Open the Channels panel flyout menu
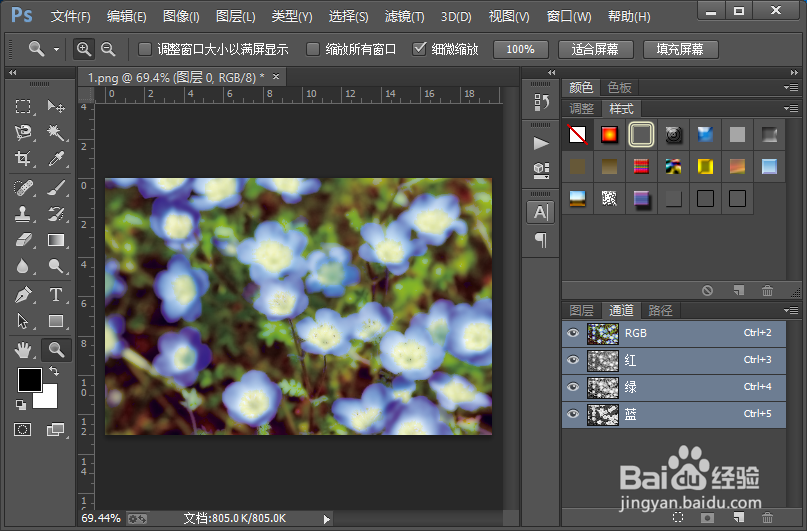807x531 pixels. pos(791,310)
